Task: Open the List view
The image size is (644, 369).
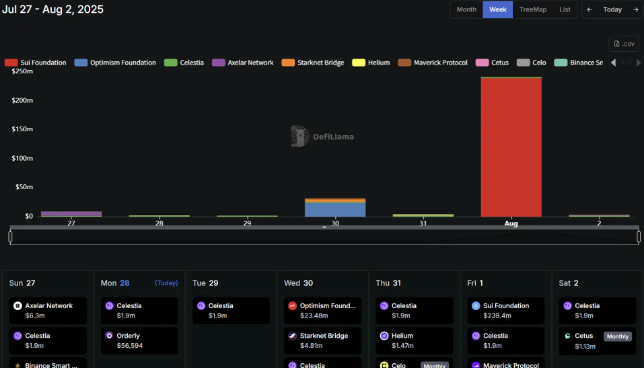Action: (565, 9)
